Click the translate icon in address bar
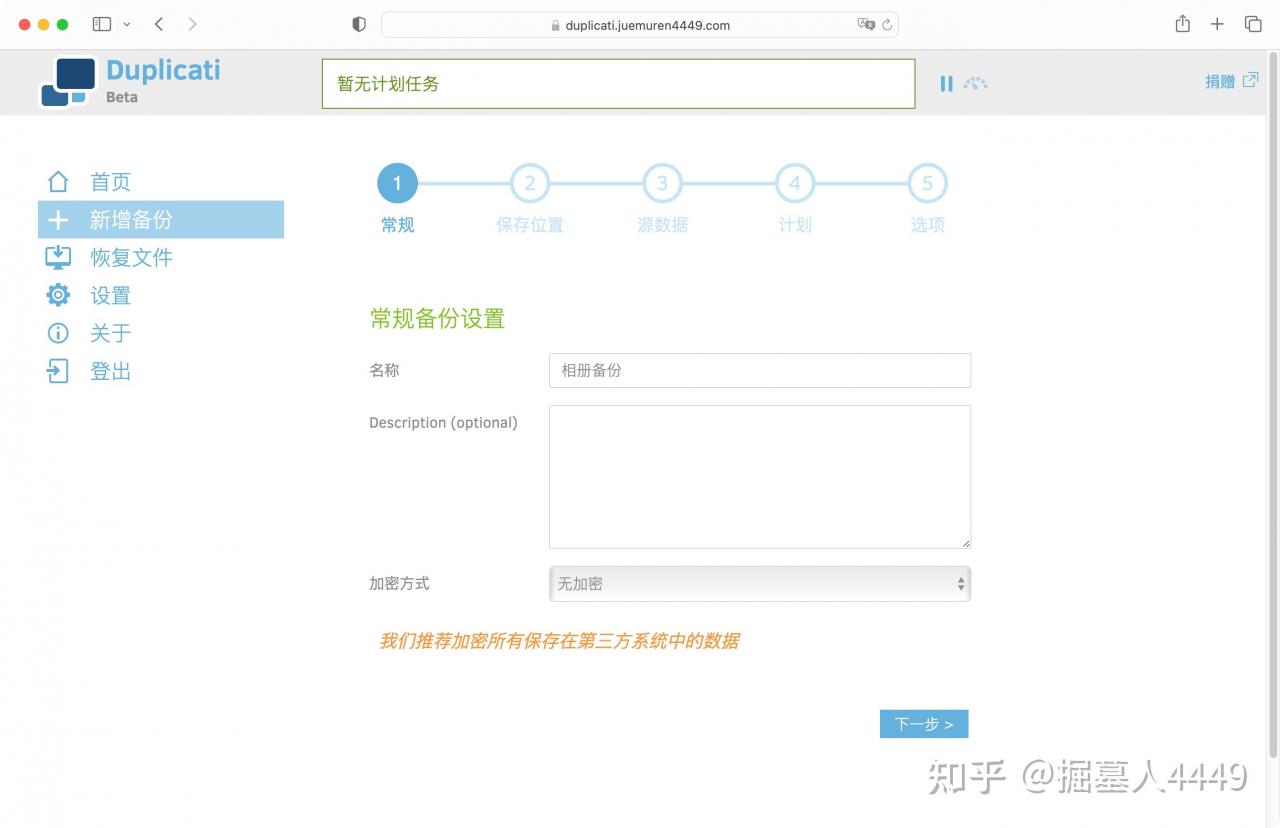The height and width of the screenshot is (828, 1280). pyautogui.click(x=866, y=25)
